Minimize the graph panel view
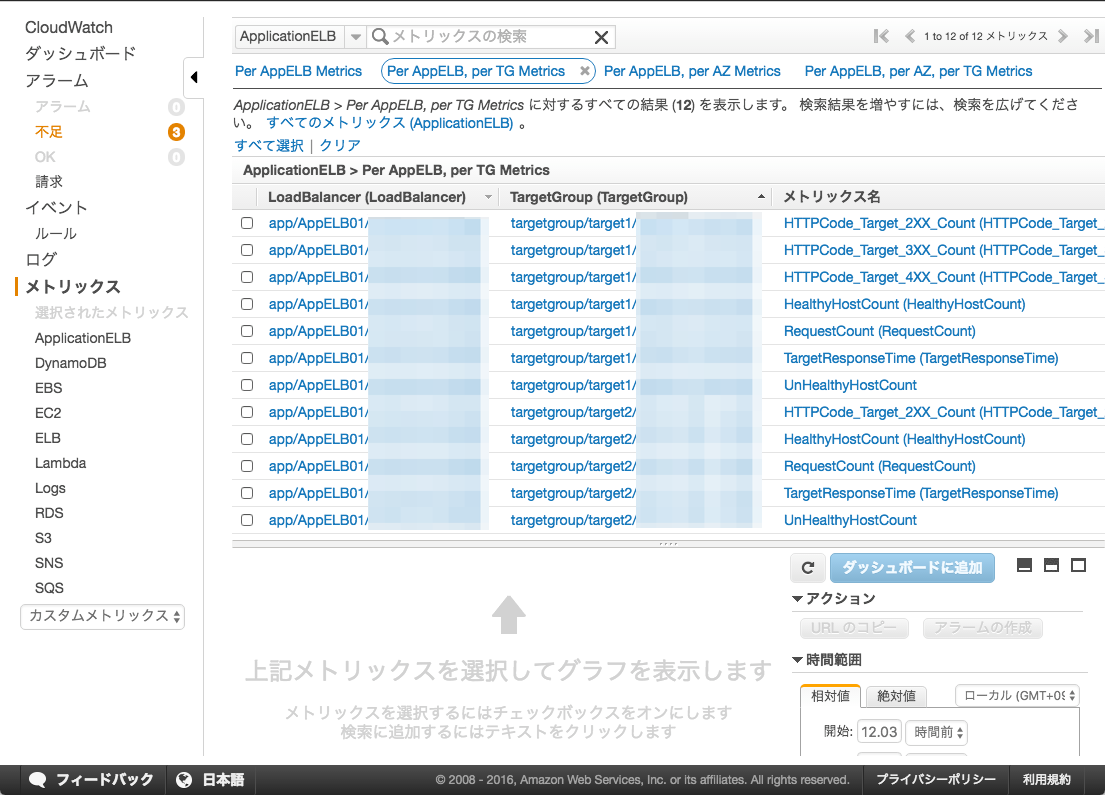Image resolution: width=1105 pixels, height=795 pixels. click(x=1024, y=565)
